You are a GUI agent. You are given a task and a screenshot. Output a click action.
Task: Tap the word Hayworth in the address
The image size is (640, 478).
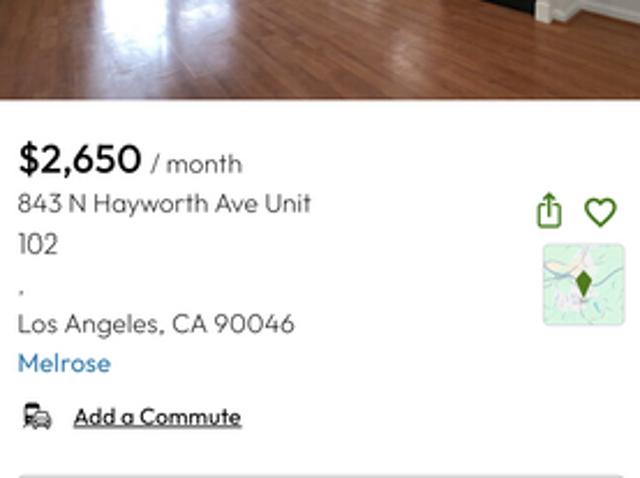pyautogui.click(x=175, y=204)
